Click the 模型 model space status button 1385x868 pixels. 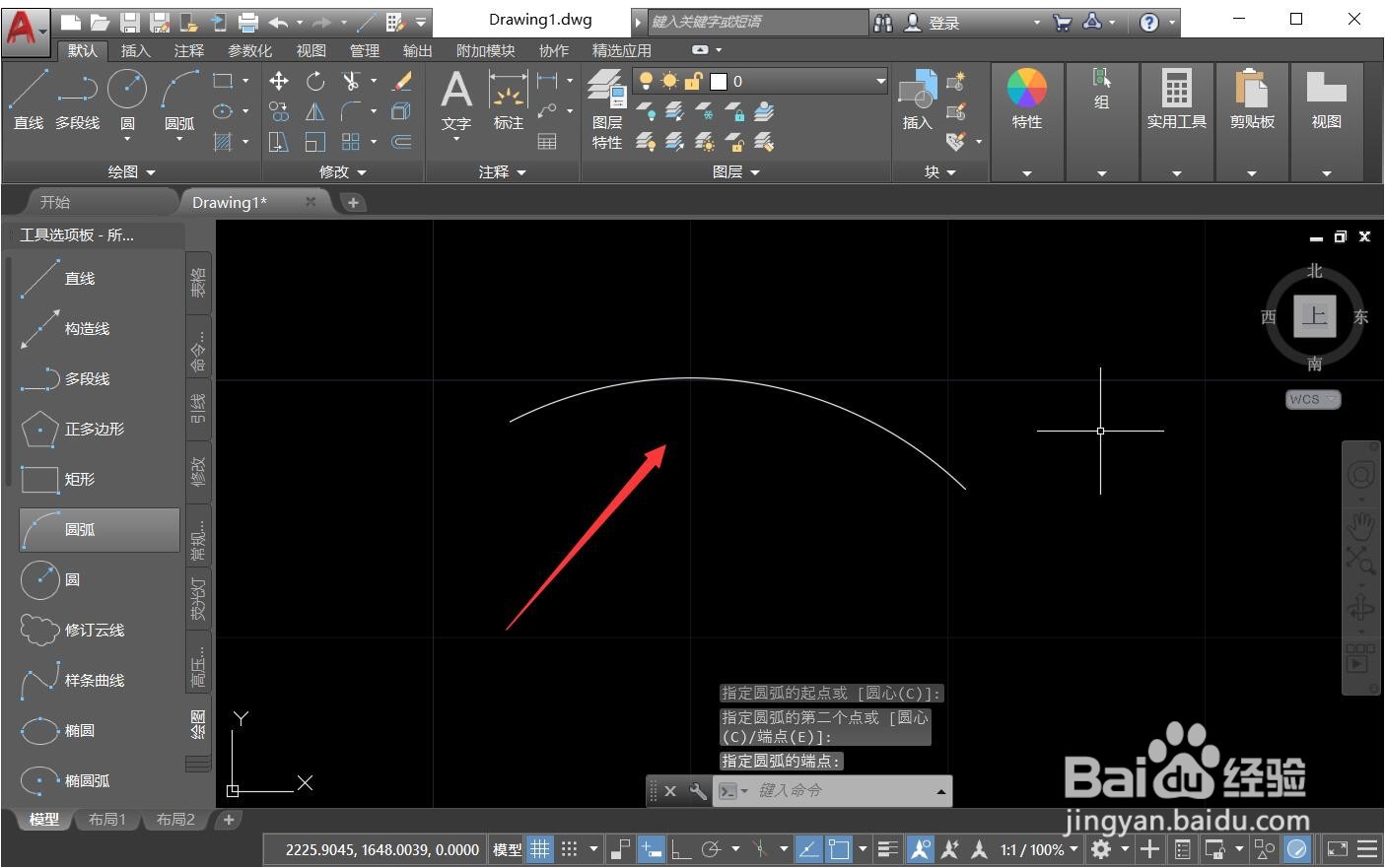[507, 848]
